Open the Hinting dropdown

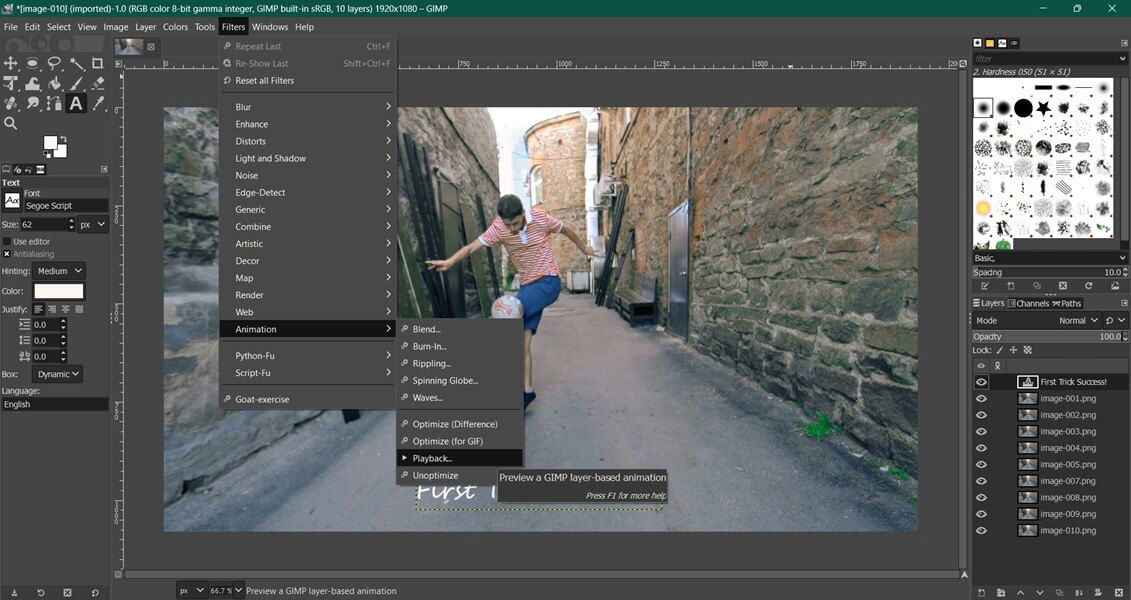57,270
